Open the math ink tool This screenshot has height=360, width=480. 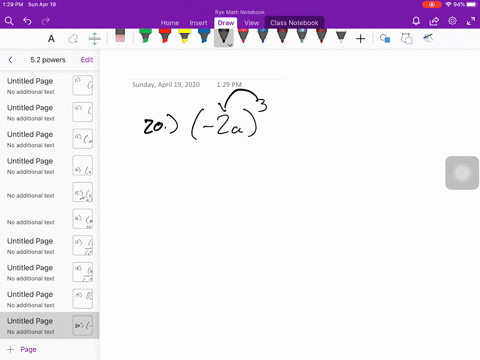click(x=428, y=38)
